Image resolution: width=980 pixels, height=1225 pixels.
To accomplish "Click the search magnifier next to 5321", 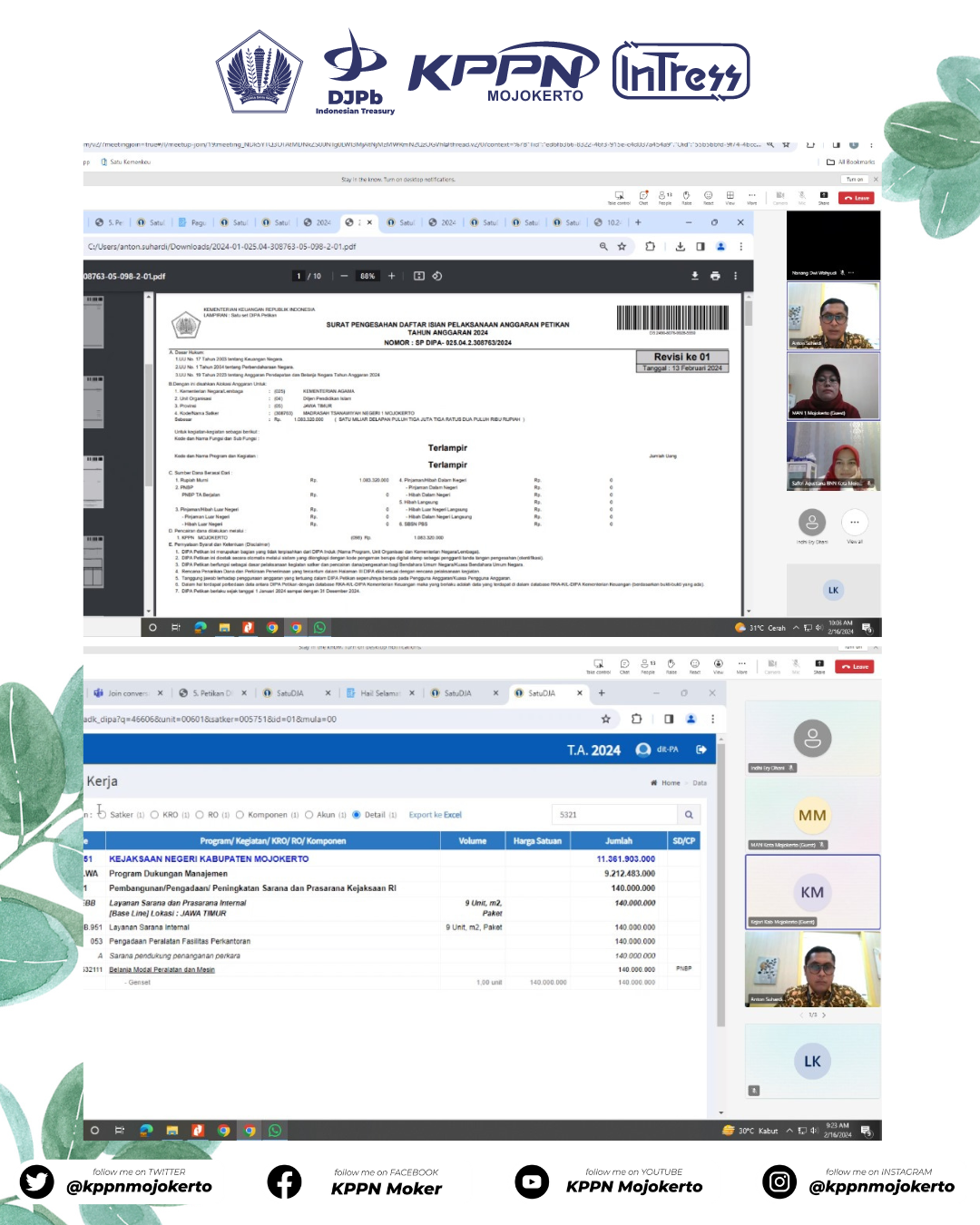I will 689,815.
